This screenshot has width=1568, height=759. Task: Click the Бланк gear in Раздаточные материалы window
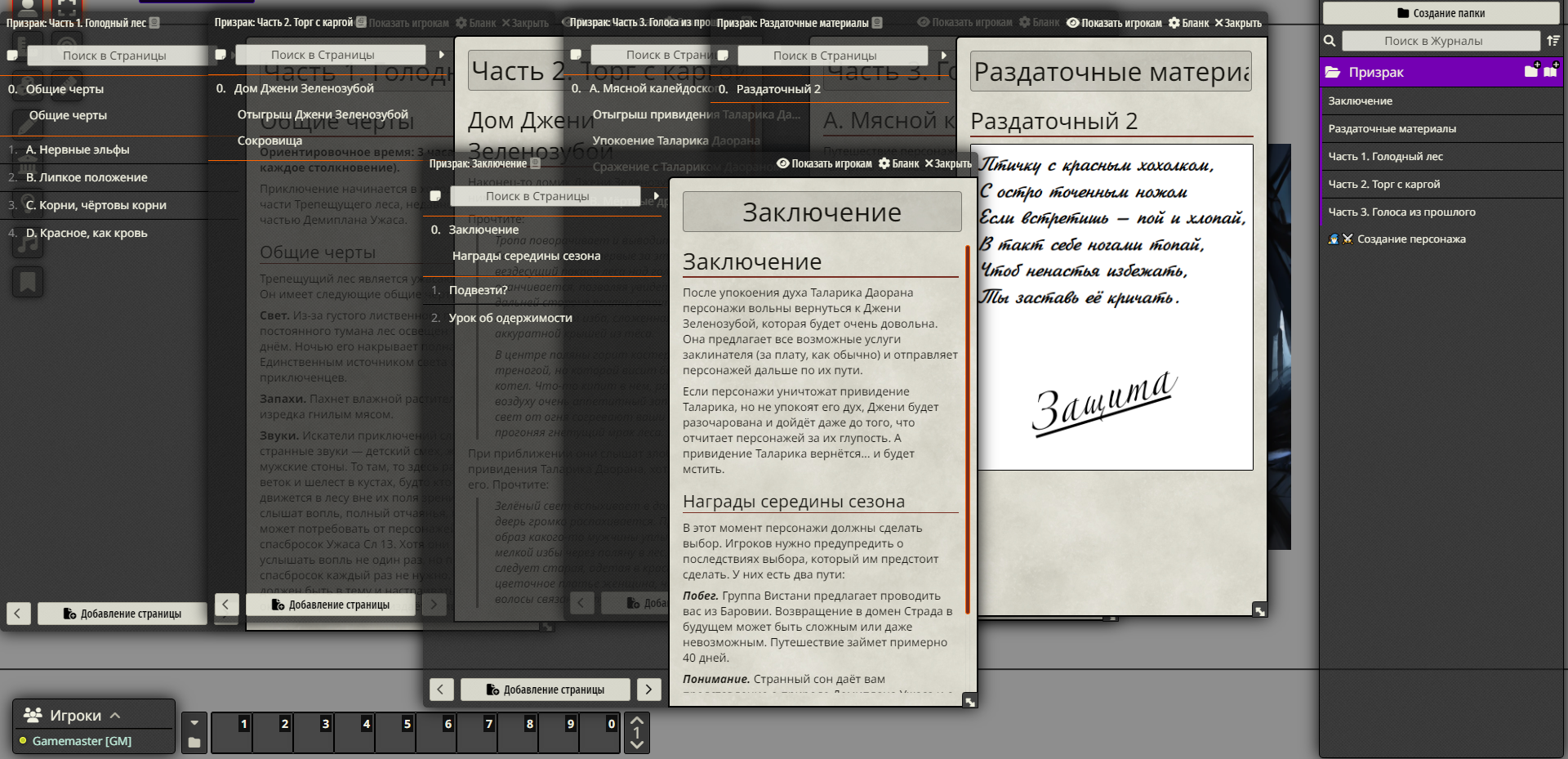pos(1188,23)
